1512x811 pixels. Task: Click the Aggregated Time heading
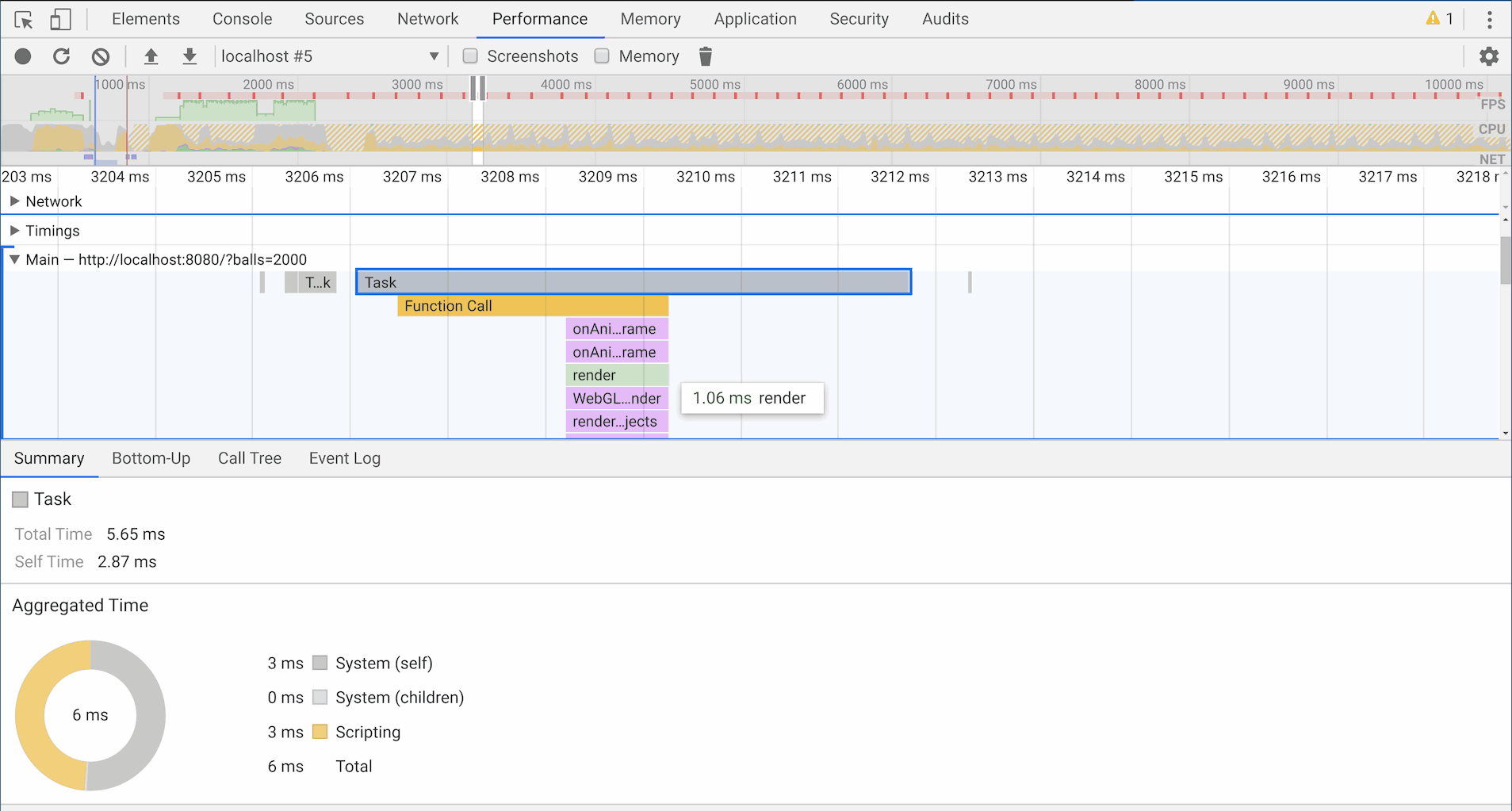(x=80, y=606)
